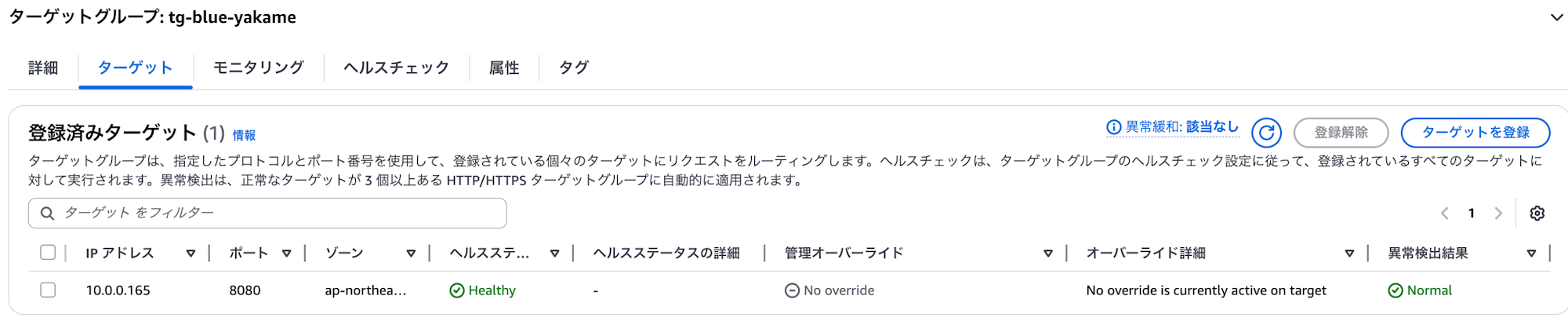Click the anomaly mitigation info icon

1113,127
